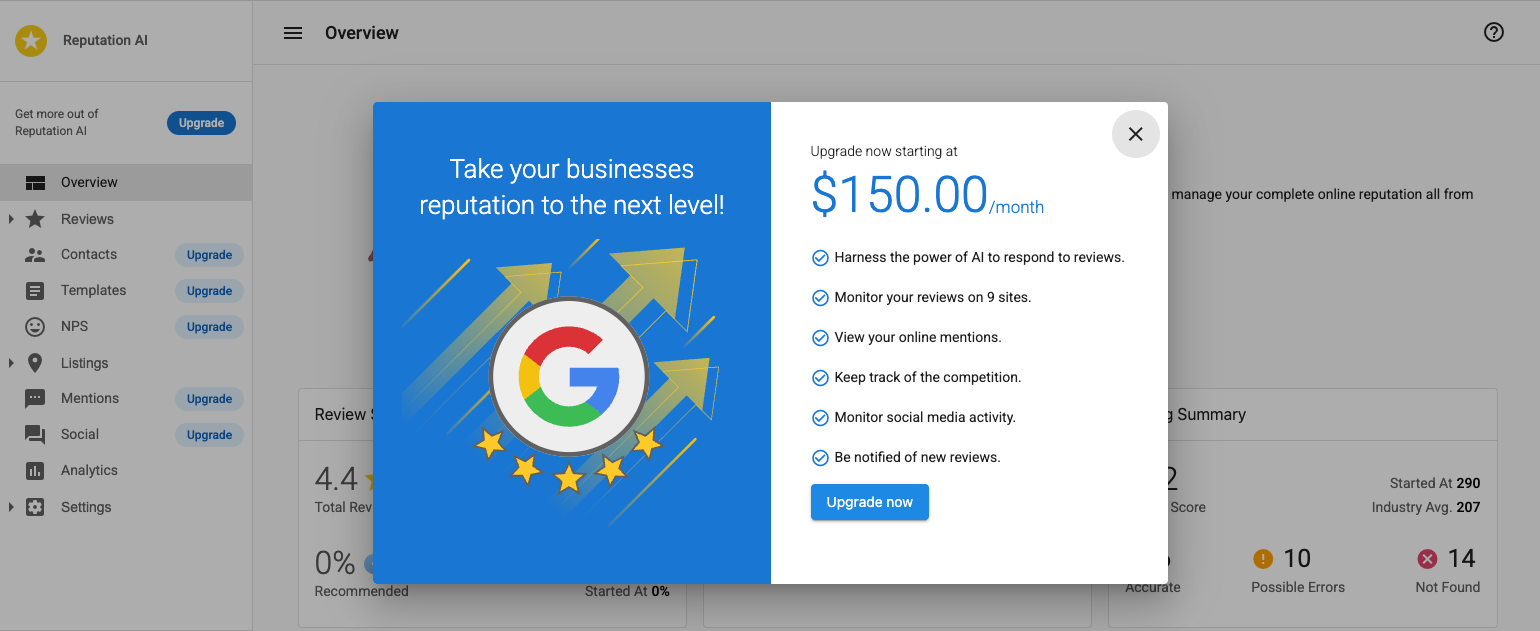Click the $150.00 price text
1540x631 pixels.
tap(899, 195)
